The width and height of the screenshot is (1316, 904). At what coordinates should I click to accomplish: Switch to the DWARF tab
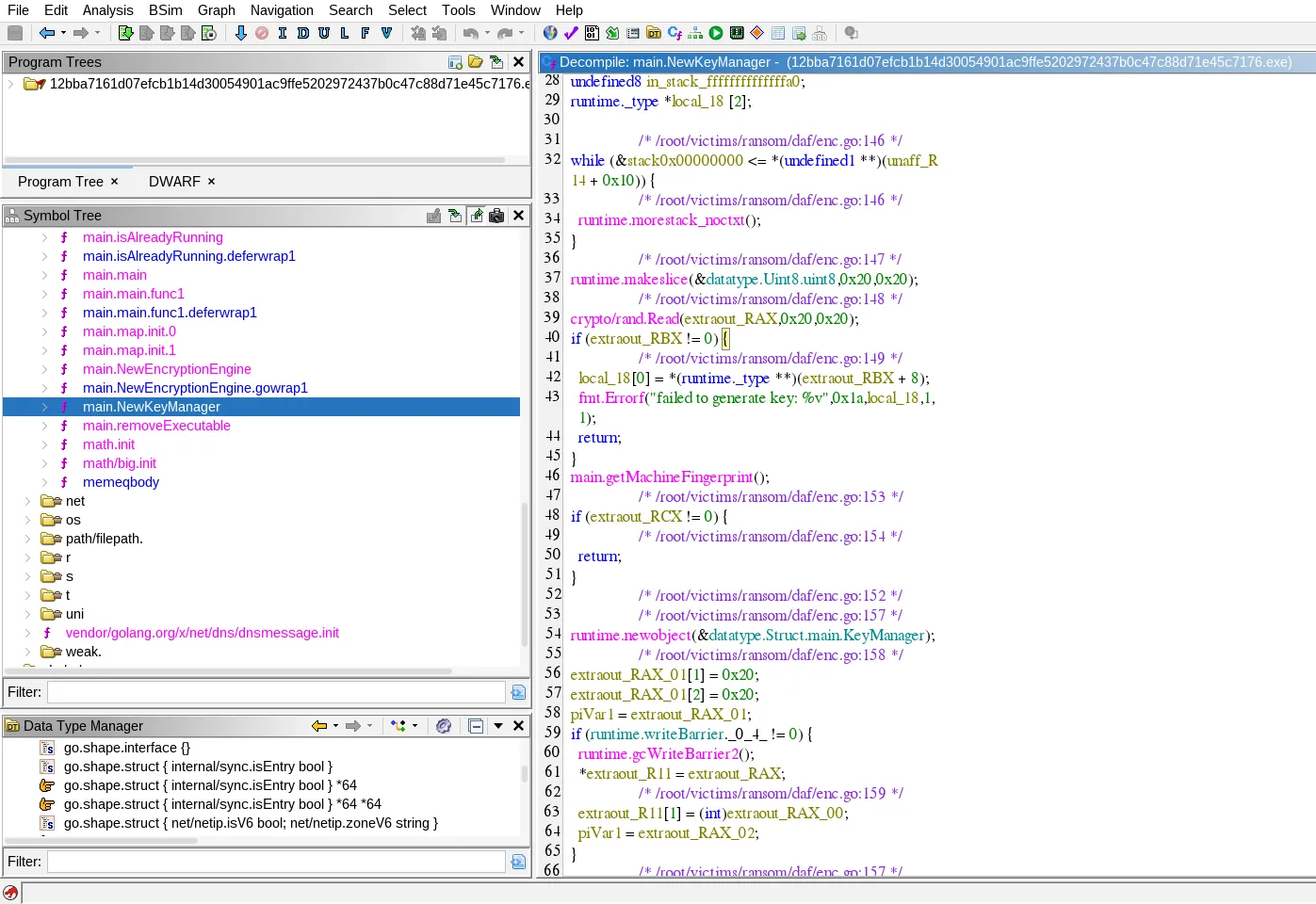click(x=174, y=182)
